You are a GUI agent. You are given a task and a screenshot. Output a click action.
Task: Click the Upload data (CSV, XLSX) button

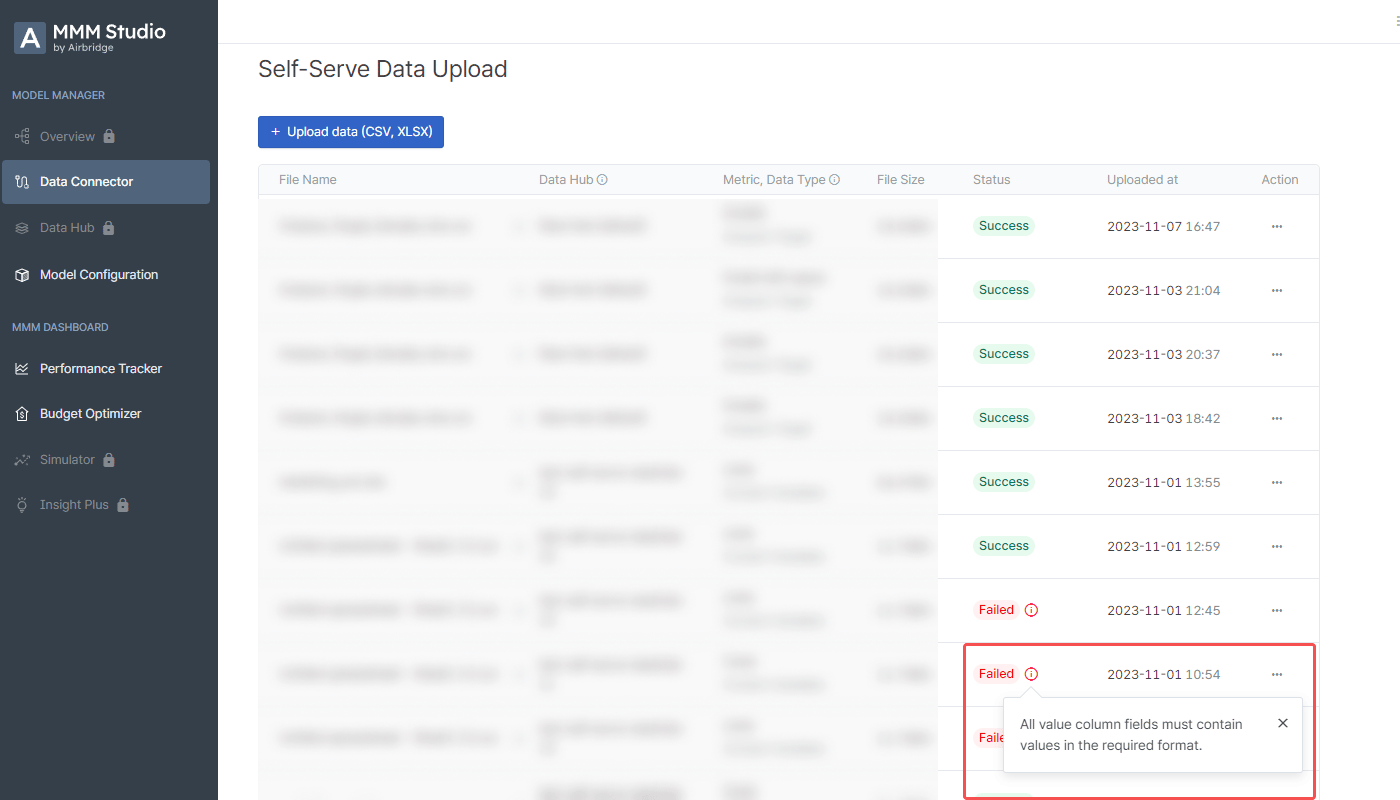pos(351,132)
